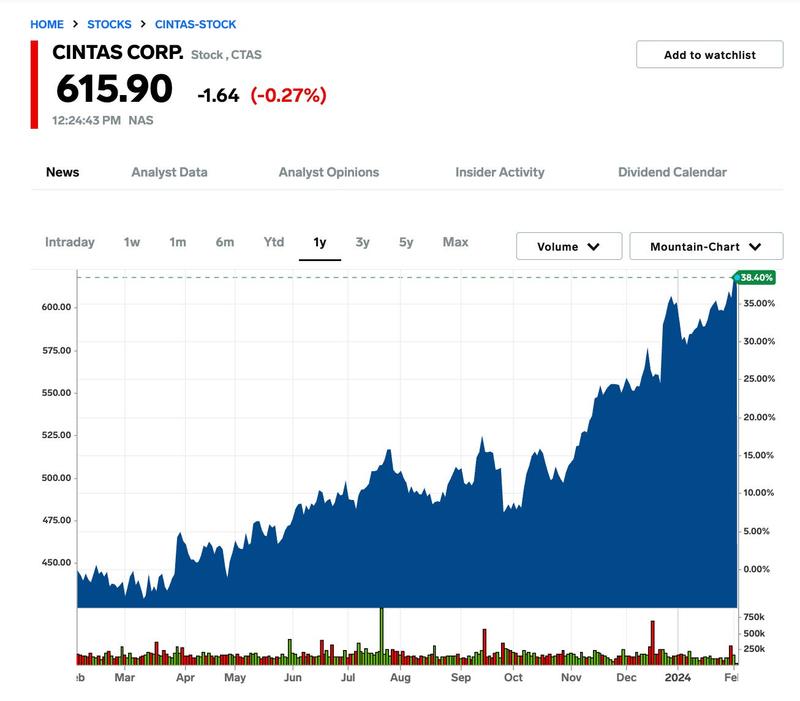Click the Sep date axis label
The image size is (800, 701).
click(x=461, y=678)
